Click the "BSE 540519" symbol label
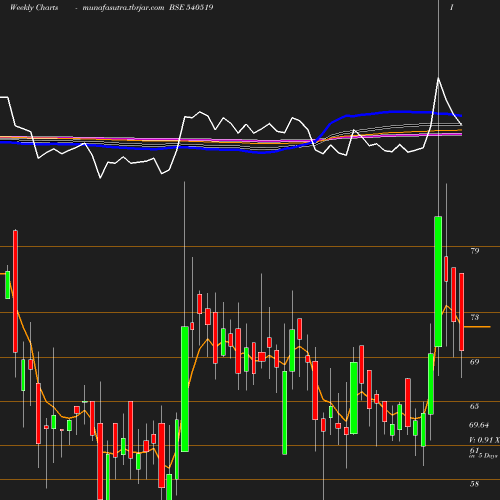The image size is (500, 500). coord(191,7)
